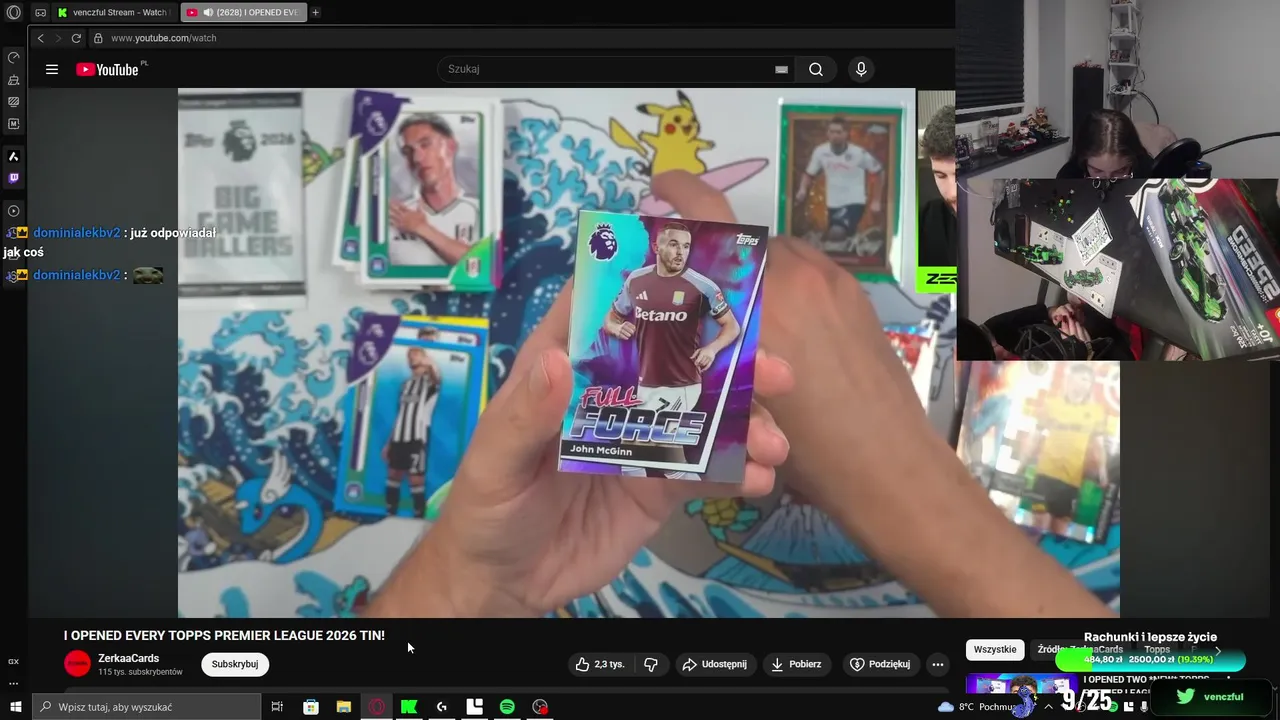Open recommended video I OPENED TWO NEW TOPPS thumbnail

(x=1022, y=684)
